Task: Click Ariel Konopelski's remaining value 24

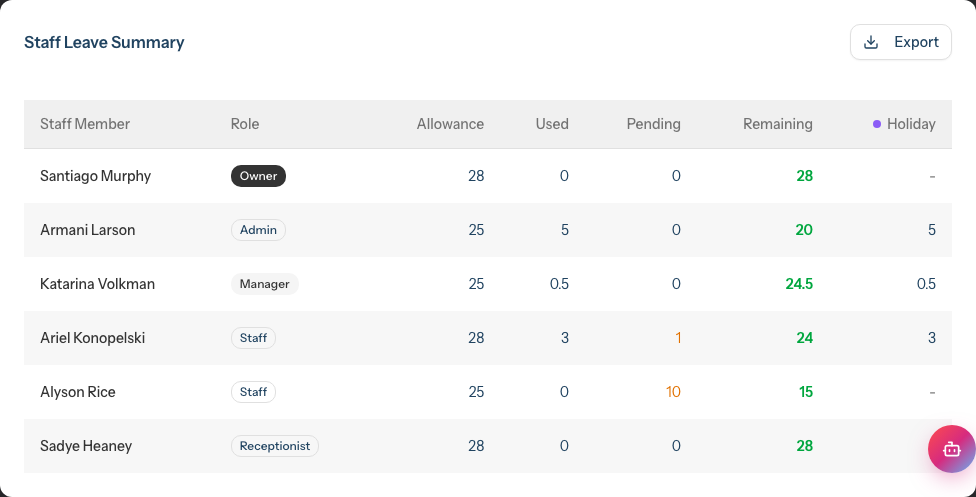Action: tap(804, 338)
